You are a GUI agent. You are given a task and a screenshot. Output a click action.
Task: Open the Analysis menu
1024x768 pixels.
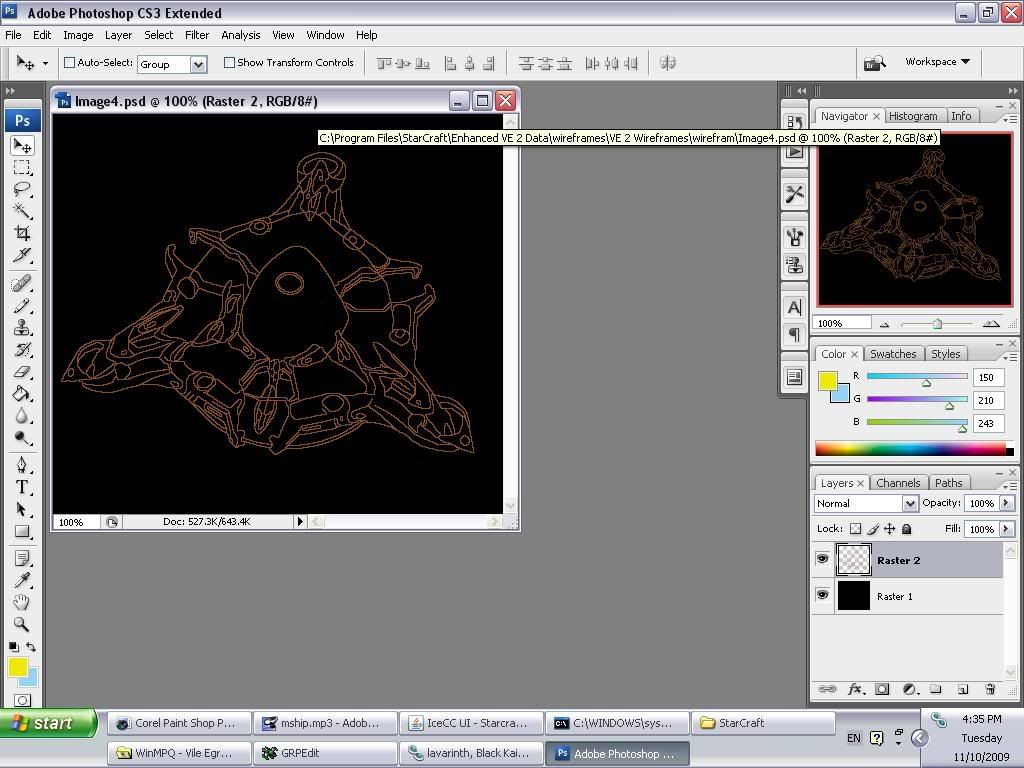(x=240, y=35)
